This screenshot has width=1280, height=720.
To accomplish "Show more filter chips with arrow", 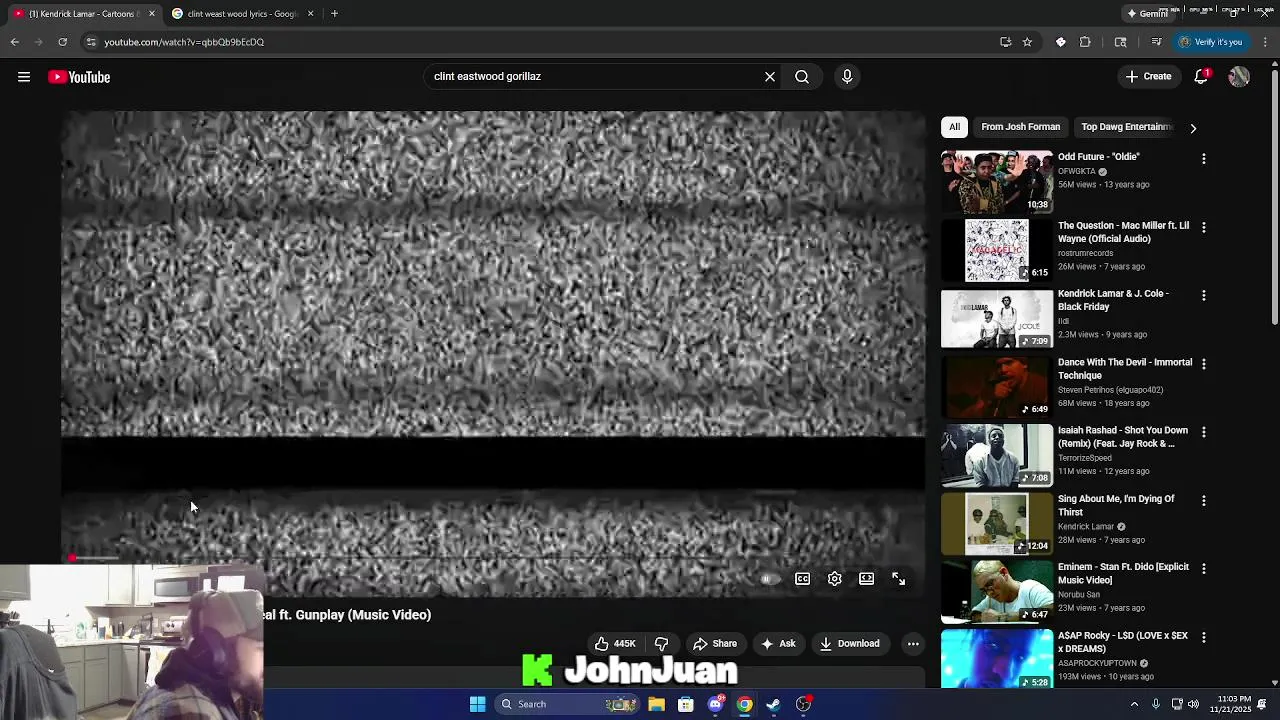I will [1192, 128].
